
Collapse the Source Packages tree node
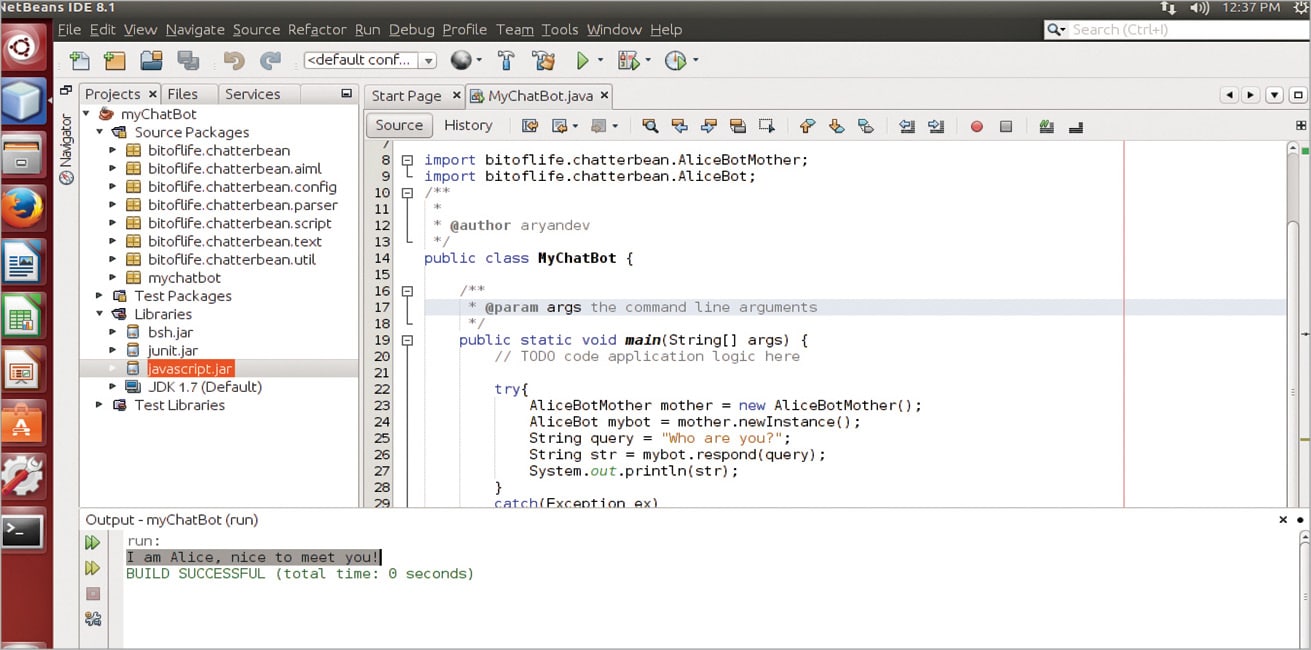[100, 132]
